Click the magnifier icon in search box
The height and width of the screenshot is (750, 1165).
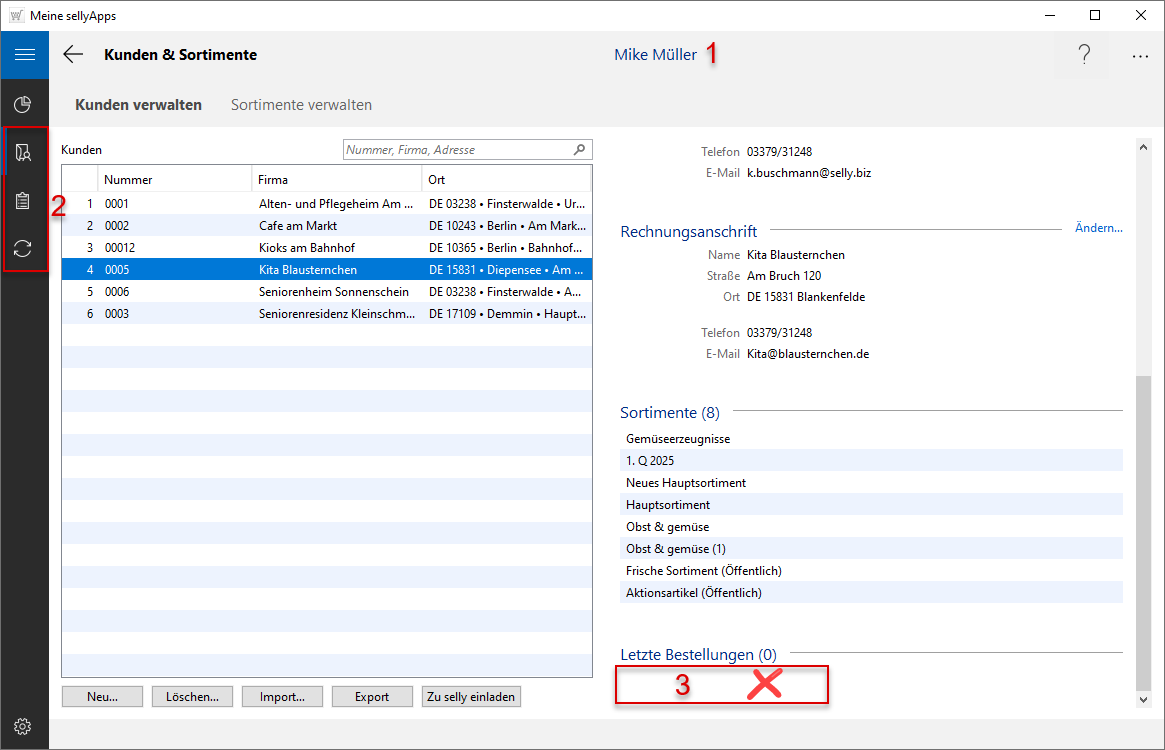point(579,150)
